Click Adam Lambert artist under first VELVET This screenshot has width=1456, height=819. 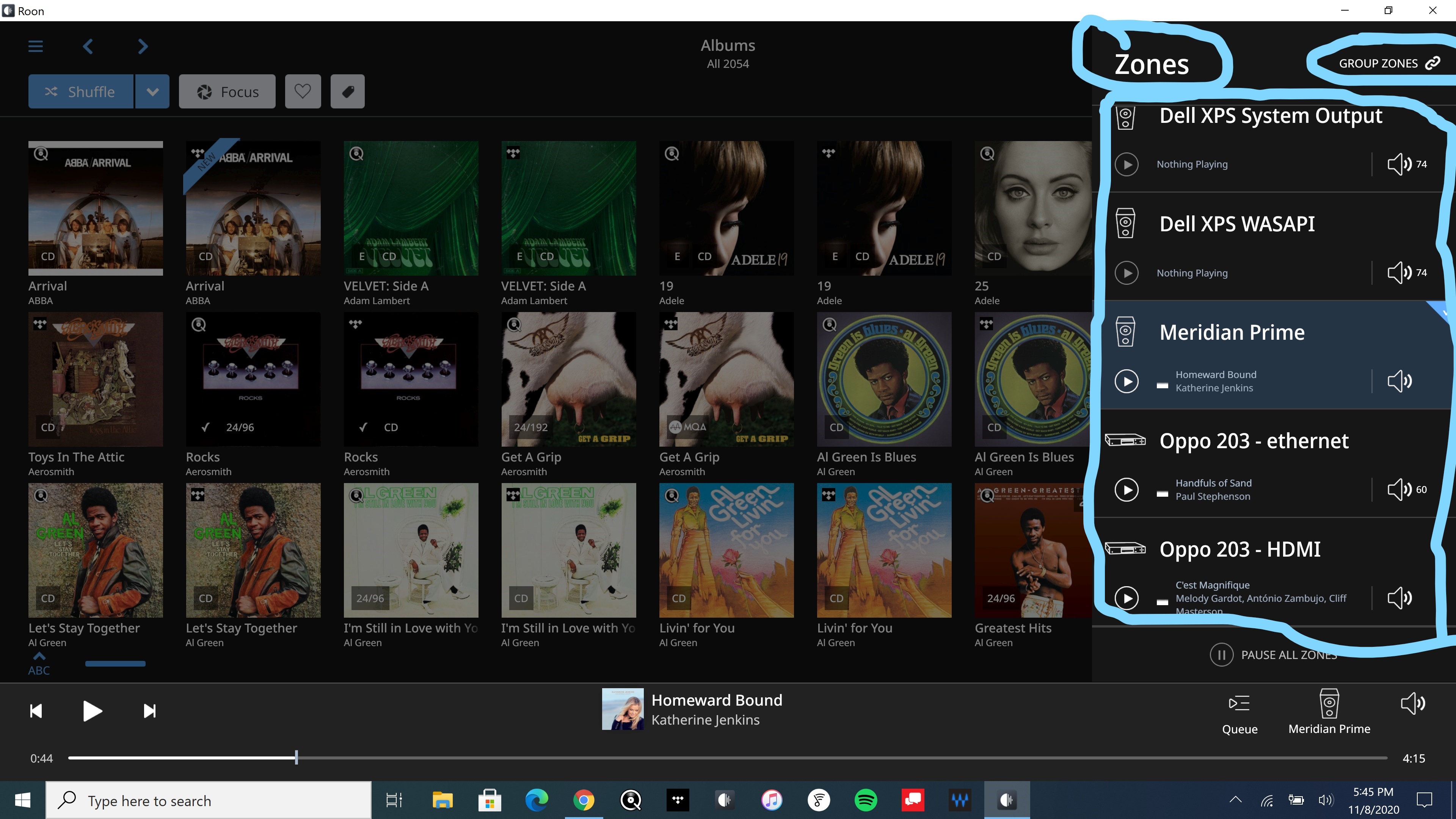point(377,301)
